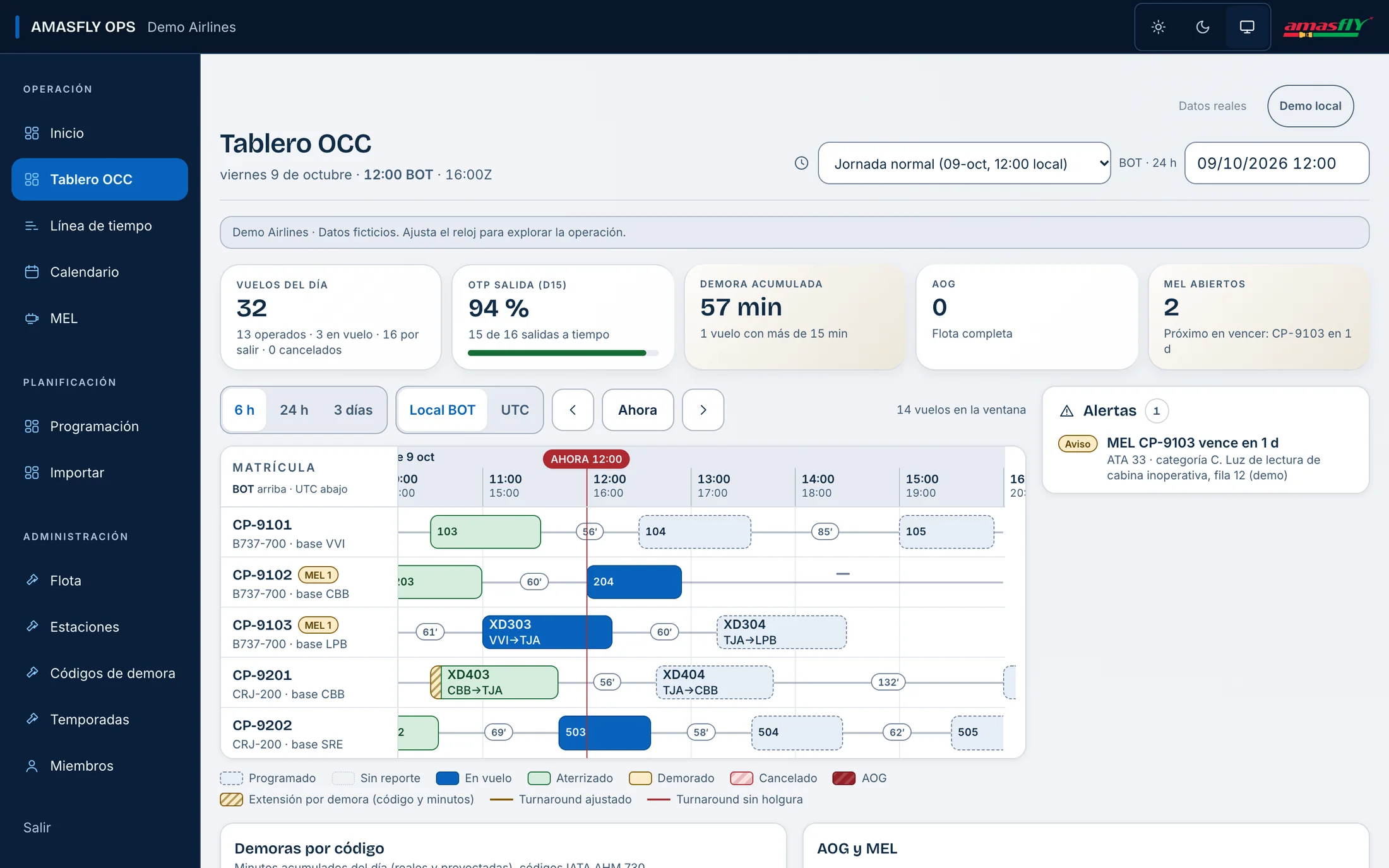Click the Tablero OCC sidebar icon
The height and width of the screenshot is (868, 1389).
pos(32,179)
